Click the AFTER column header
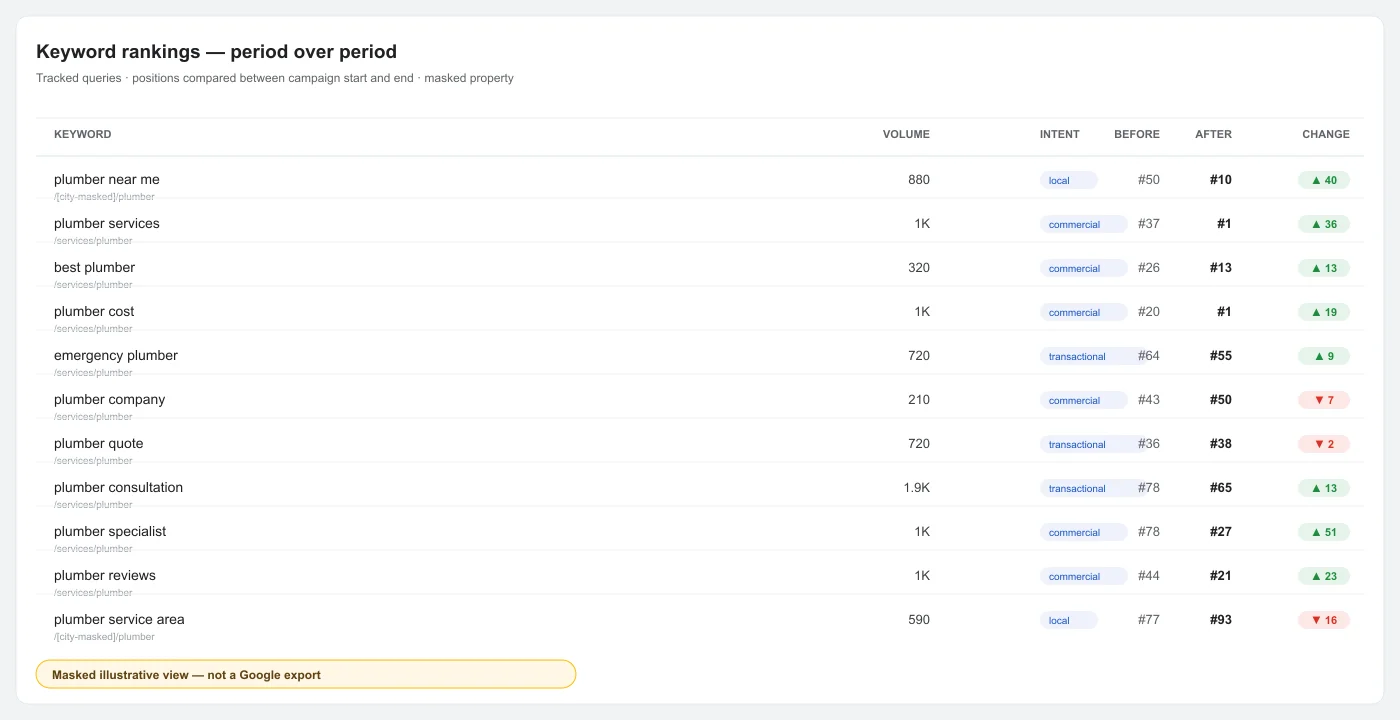Viewport: 1400px width, 720px height. (1214, 134)
